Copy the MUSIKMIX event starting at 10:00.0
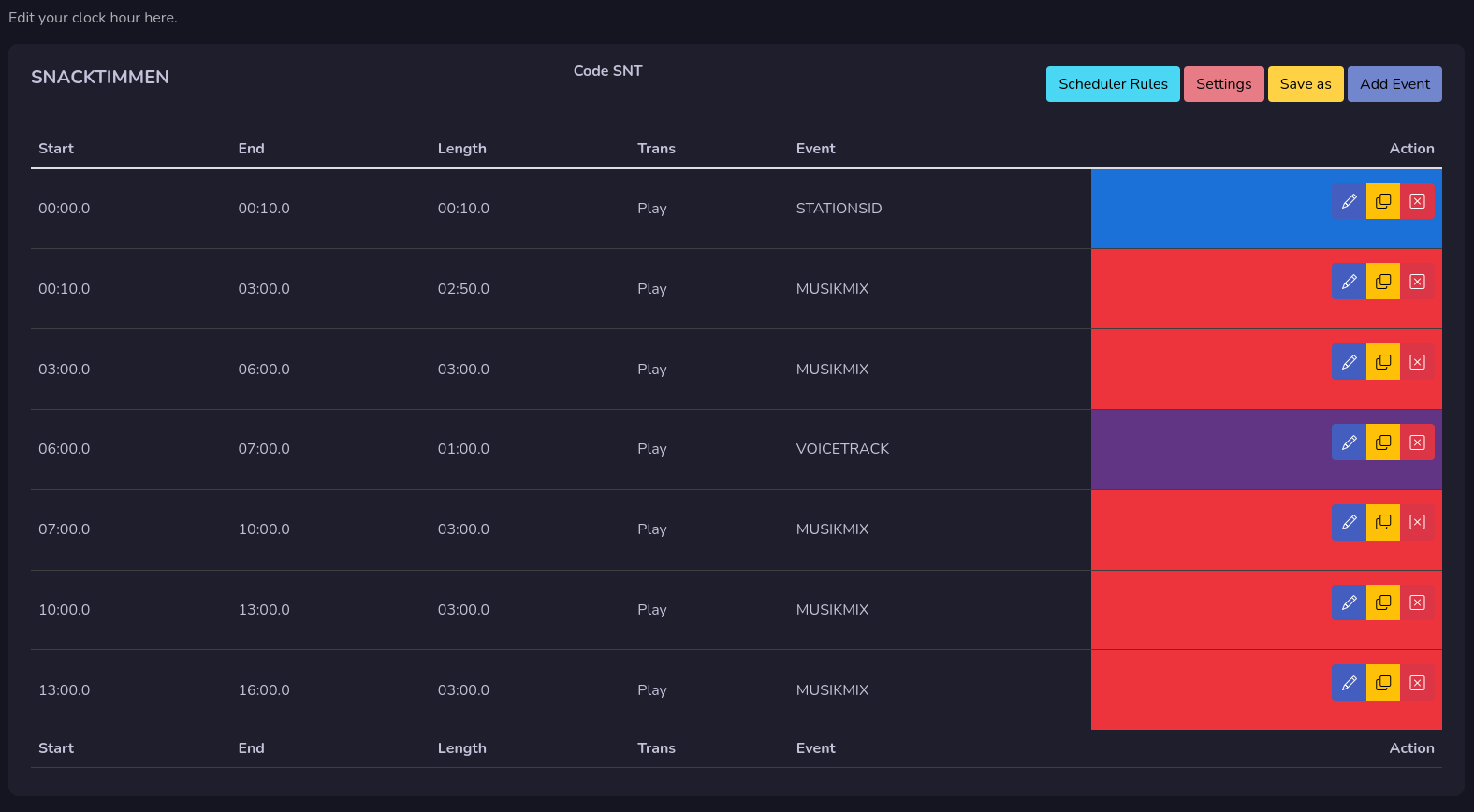1474x812 pixels. coord(1383,602)
